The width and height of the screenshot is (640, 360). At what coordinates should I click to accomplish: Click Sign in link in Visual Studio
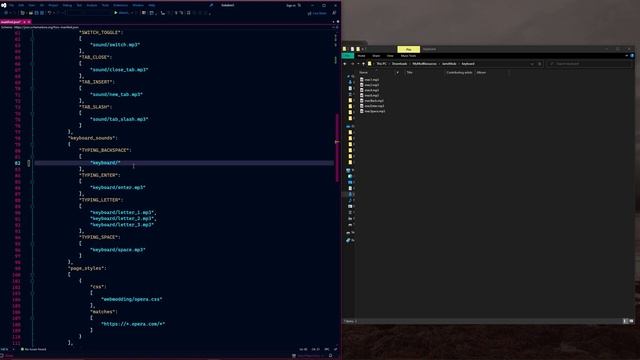291,5
